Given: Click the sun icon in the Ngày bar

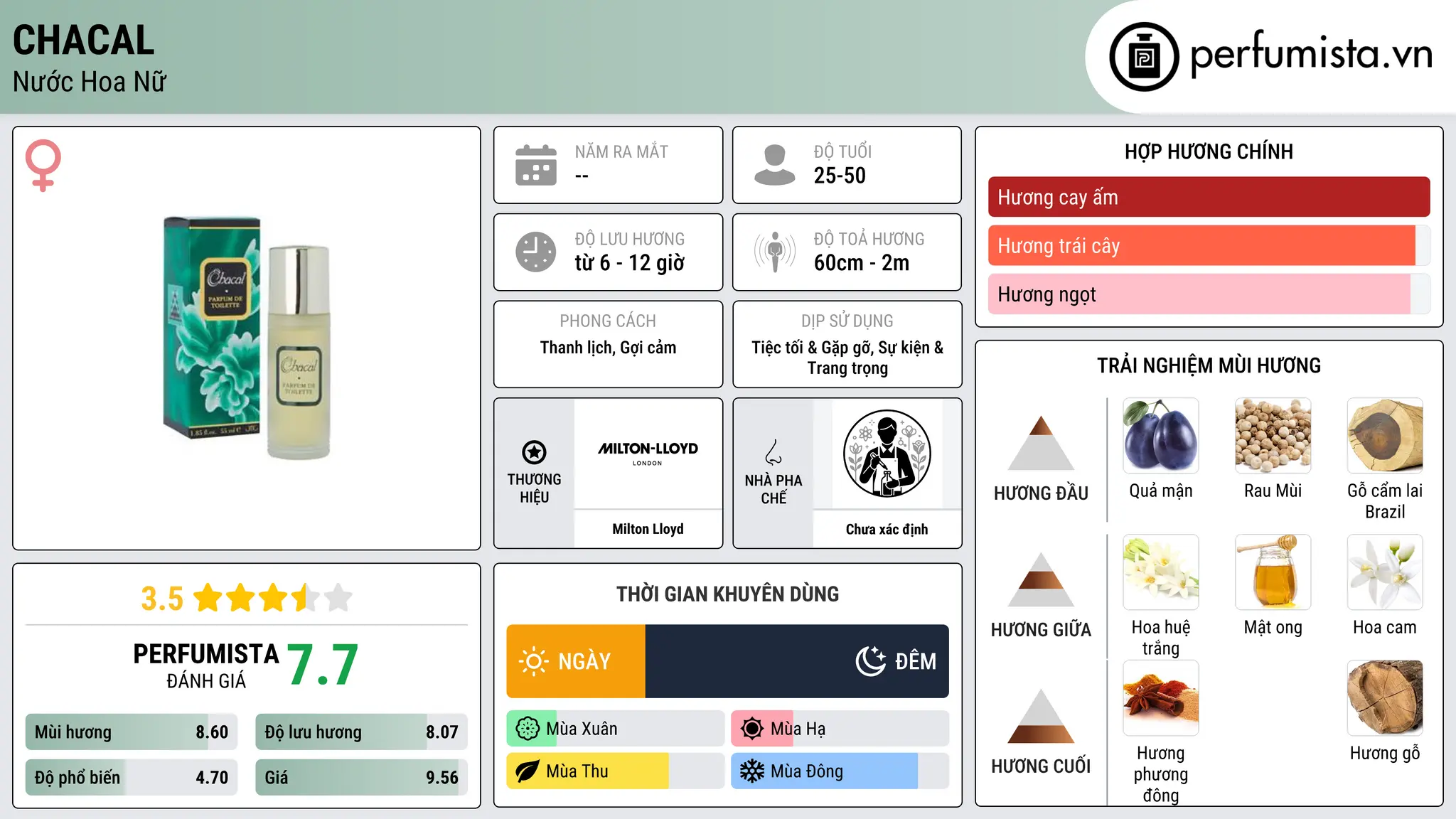Looking at the screenshot, I should coord(533,661).
